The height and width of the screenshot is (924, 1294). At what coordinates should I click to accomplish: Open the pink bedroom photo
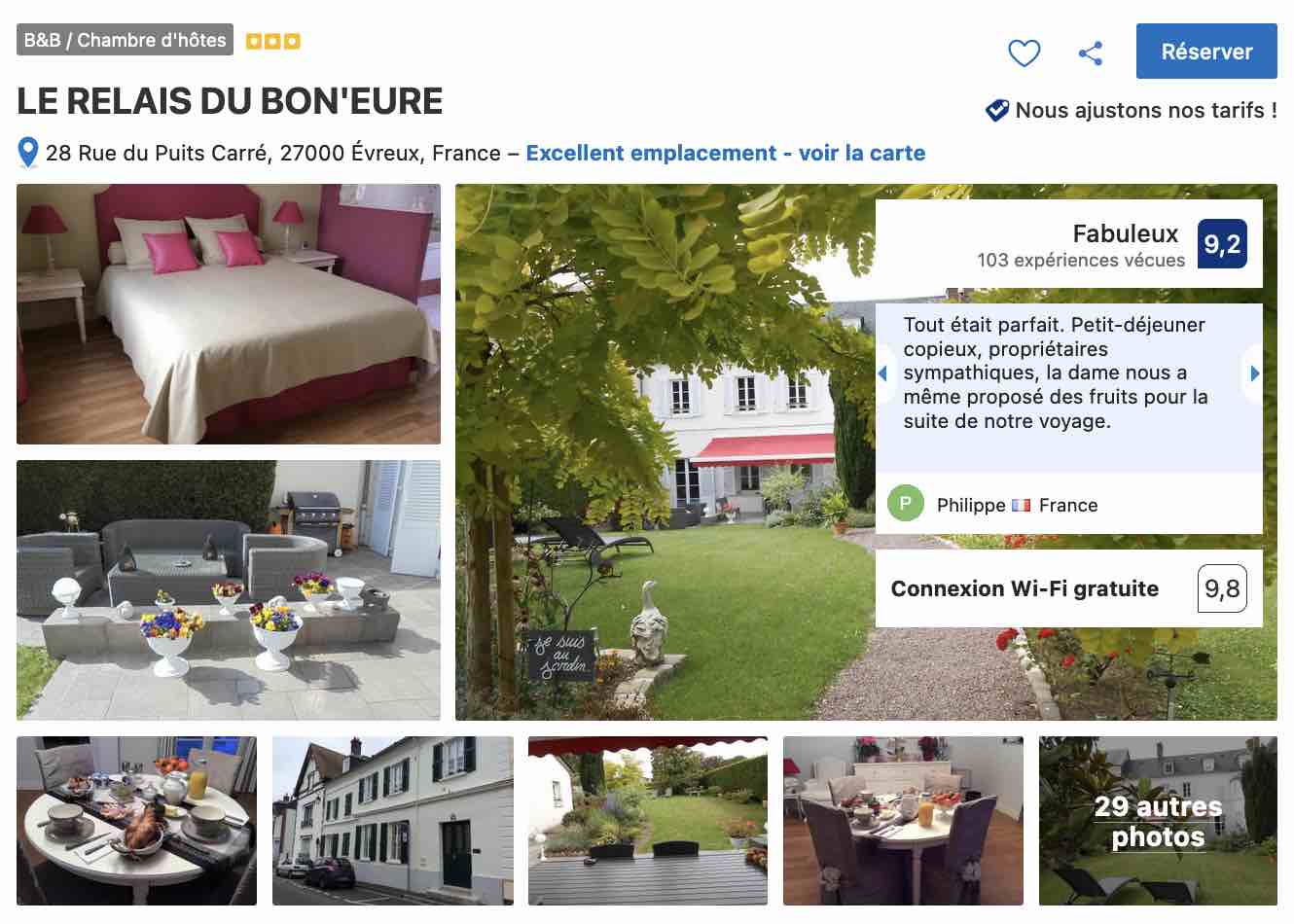coord(229,314)
